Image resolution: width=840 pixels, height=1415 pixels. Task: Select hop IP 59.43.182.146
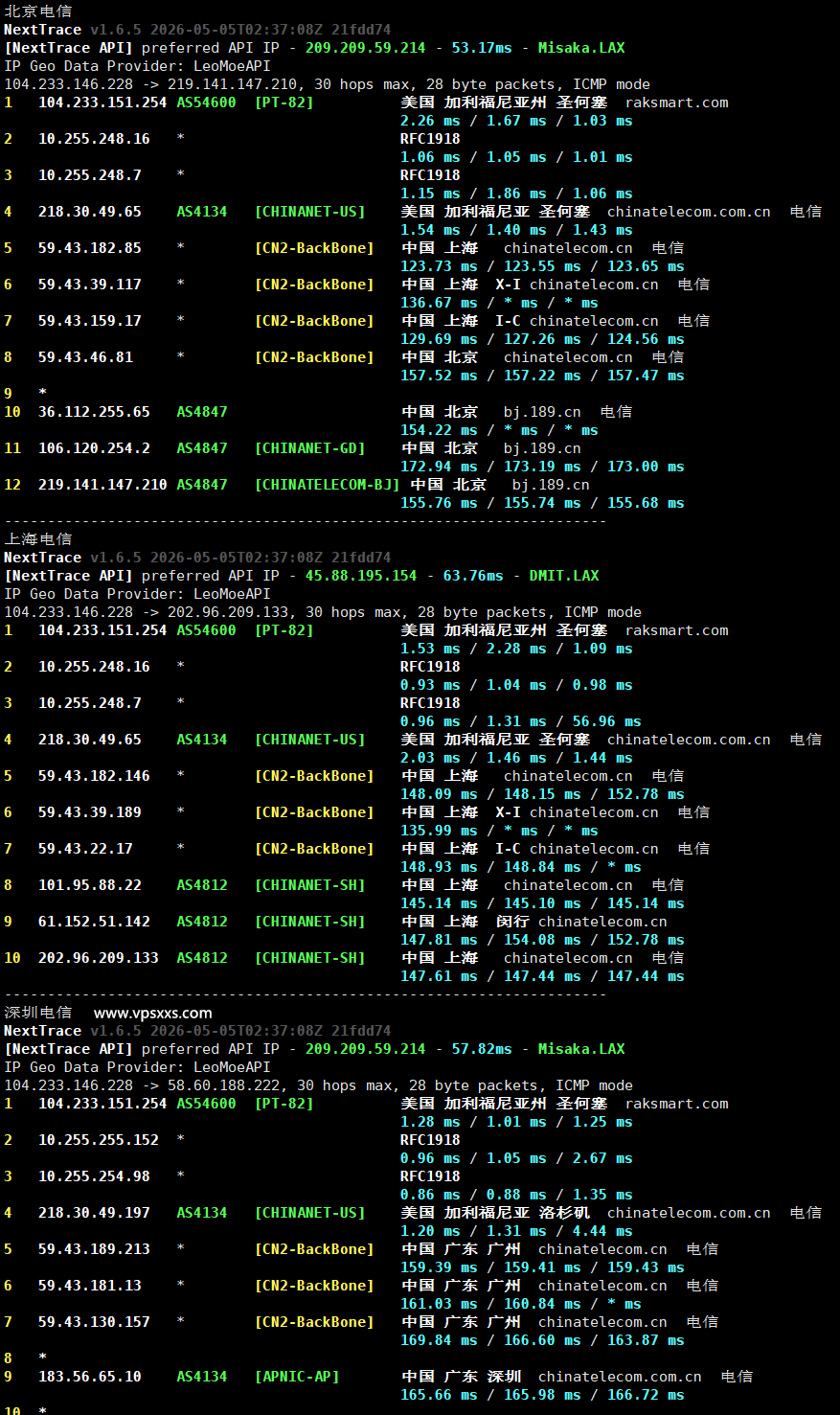click(94, 776)
